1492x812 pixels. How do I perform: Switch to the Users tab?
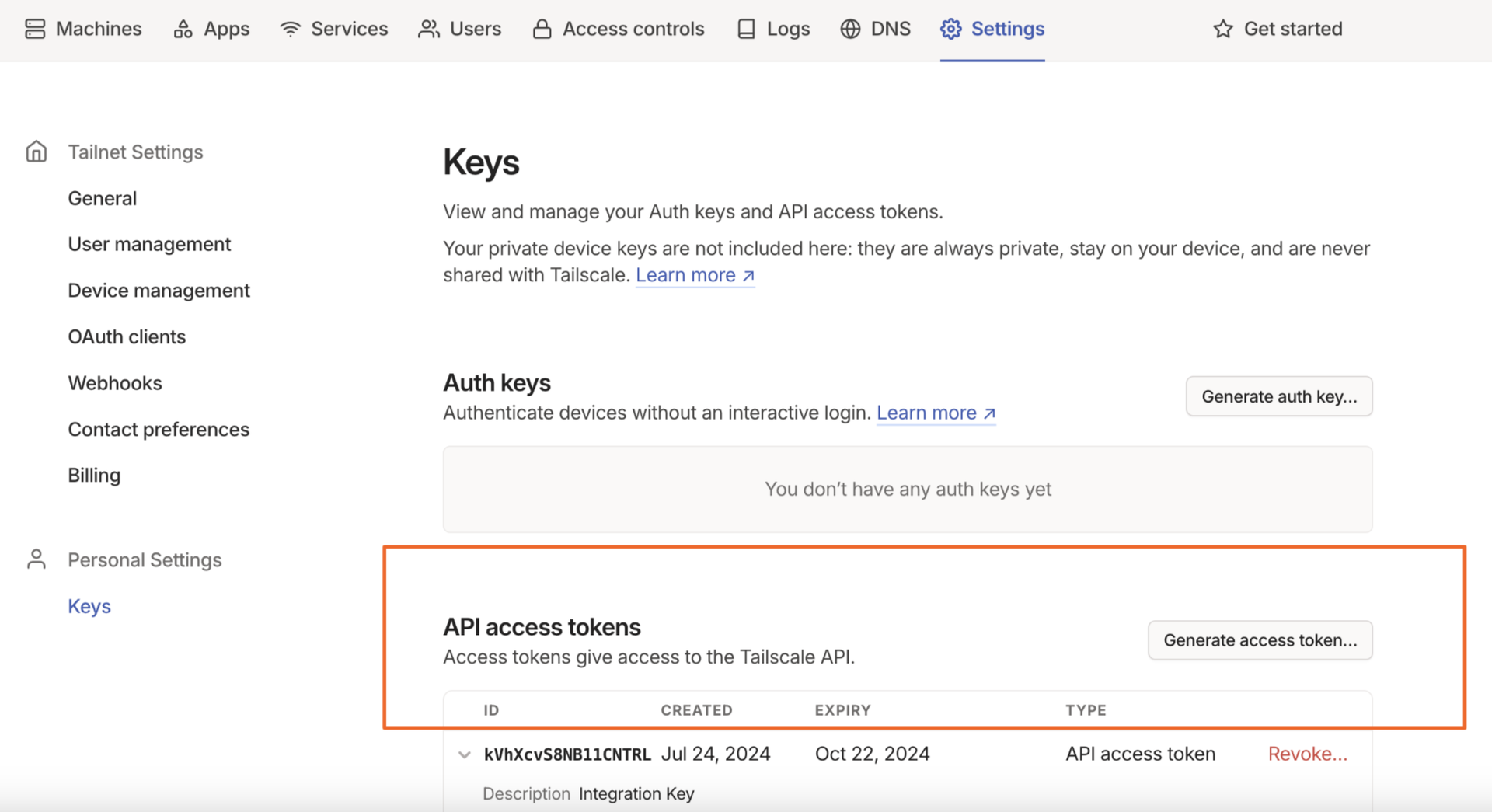[x=460, y=29]
